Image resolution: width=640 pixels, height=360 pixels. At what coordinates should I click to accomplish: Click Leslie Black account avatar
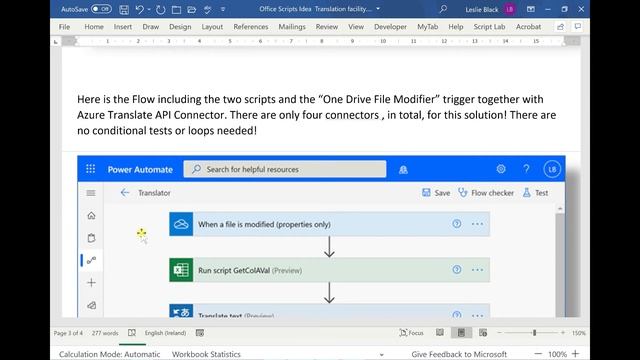(509, 9)
